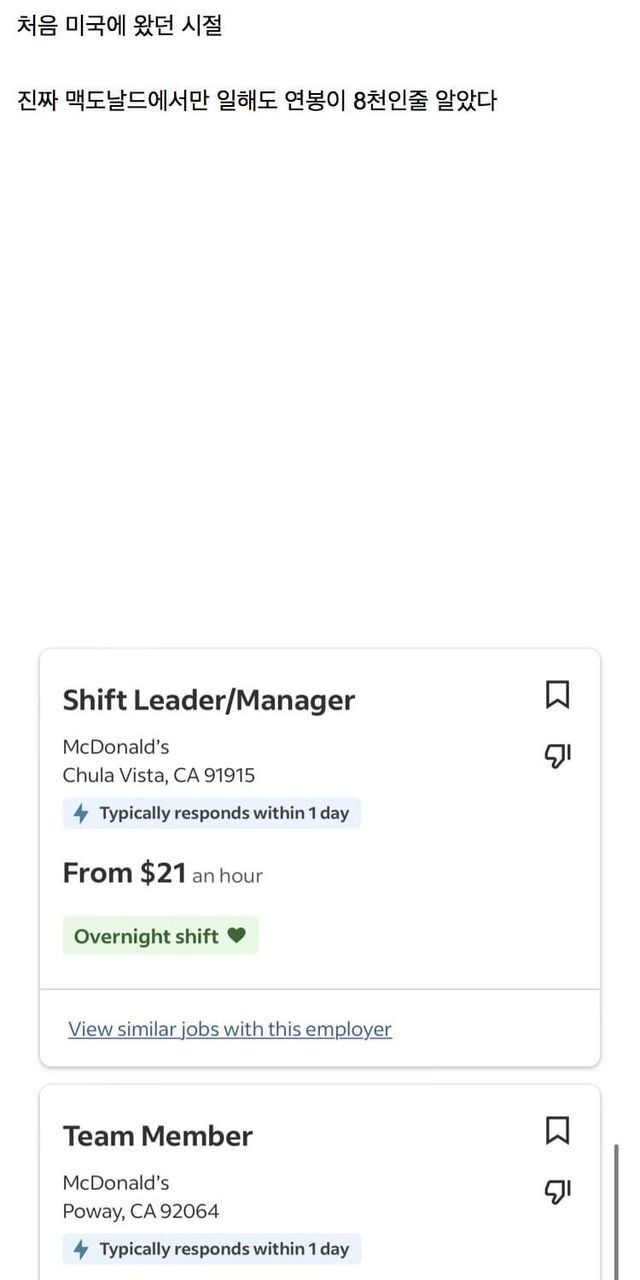The width and height of the screenshot is (640, 1280).
Task: Click McDonald's employer name on Chula Vista listing
Action: click(116, 747)
